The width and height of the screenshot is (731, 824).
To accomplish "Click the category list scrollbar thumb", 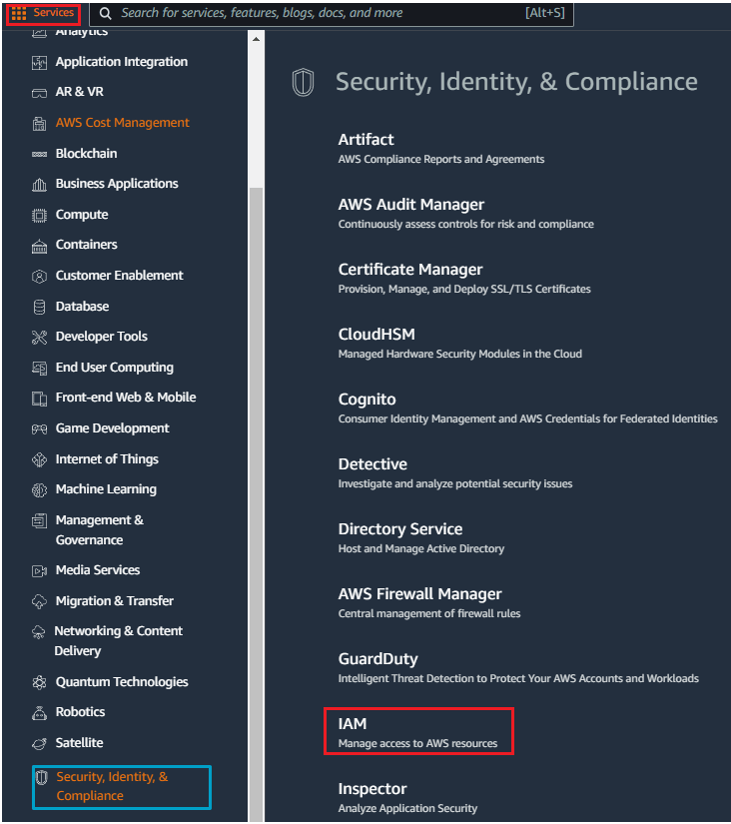I will (256, 504).
